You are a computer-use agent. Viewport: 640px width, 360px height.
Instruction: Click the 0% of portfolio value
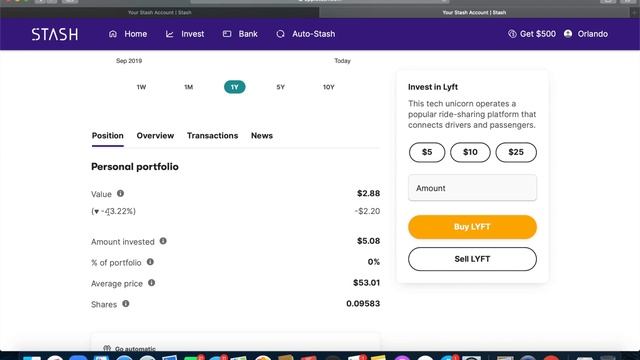[x=374, y=262]
